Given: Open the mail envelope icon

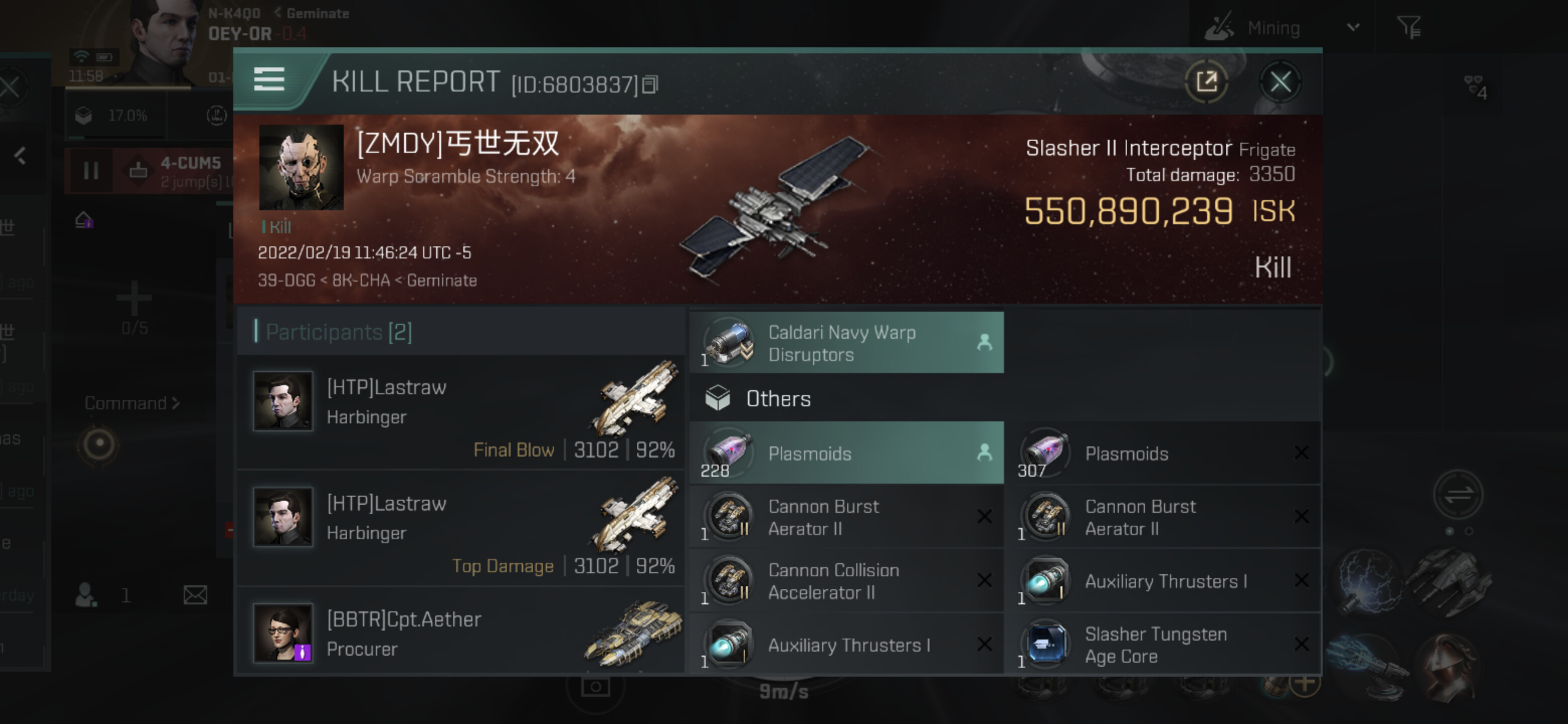Looking at the screenshot, I should (x=195, y=595).
